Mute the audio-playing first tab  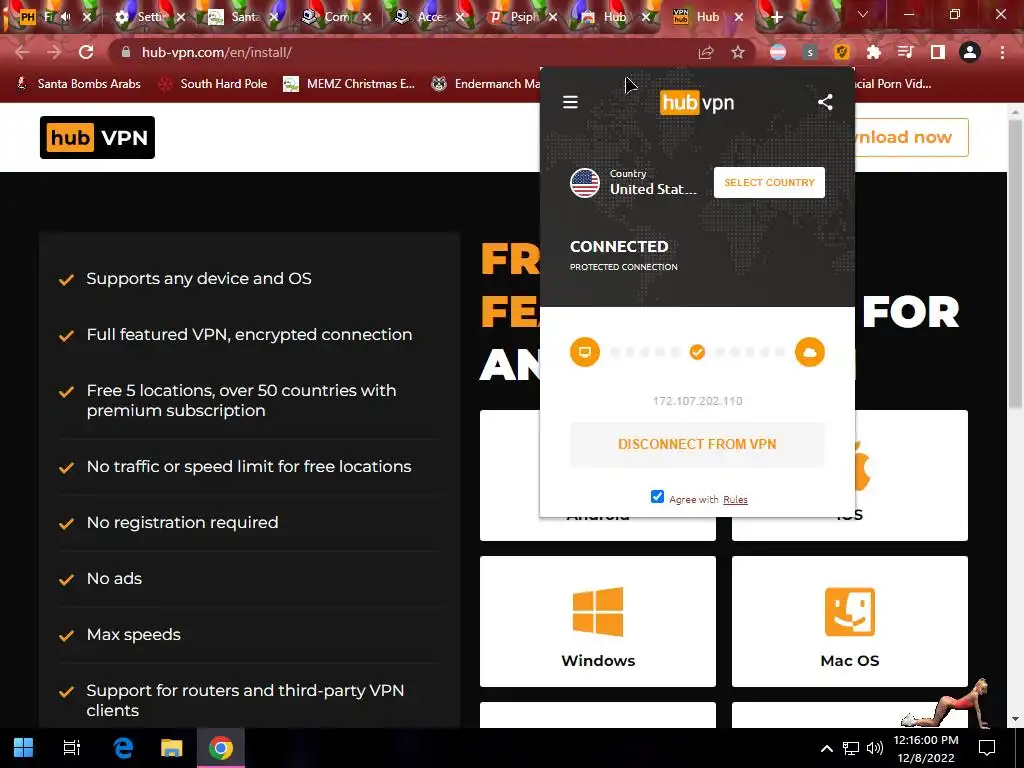[x=66, y=17]
